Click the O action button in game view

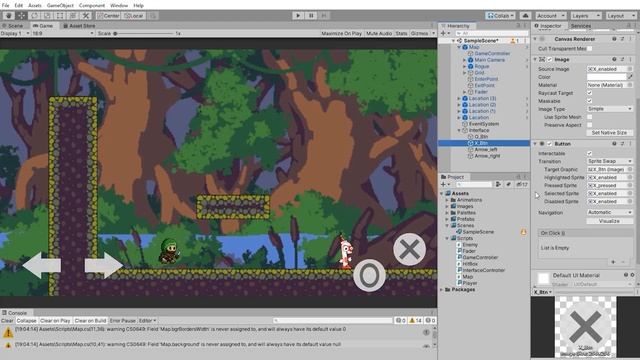coord(369,276)
